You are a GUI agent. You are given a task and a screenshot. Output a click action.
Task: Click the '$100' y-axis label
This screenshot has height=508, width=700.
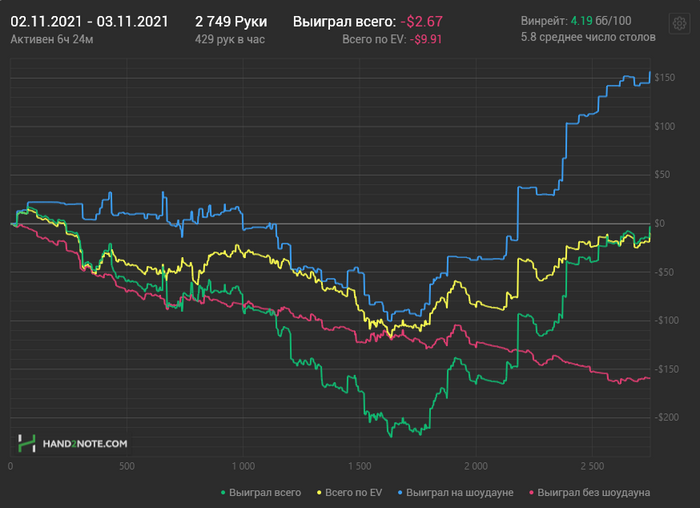665,126
